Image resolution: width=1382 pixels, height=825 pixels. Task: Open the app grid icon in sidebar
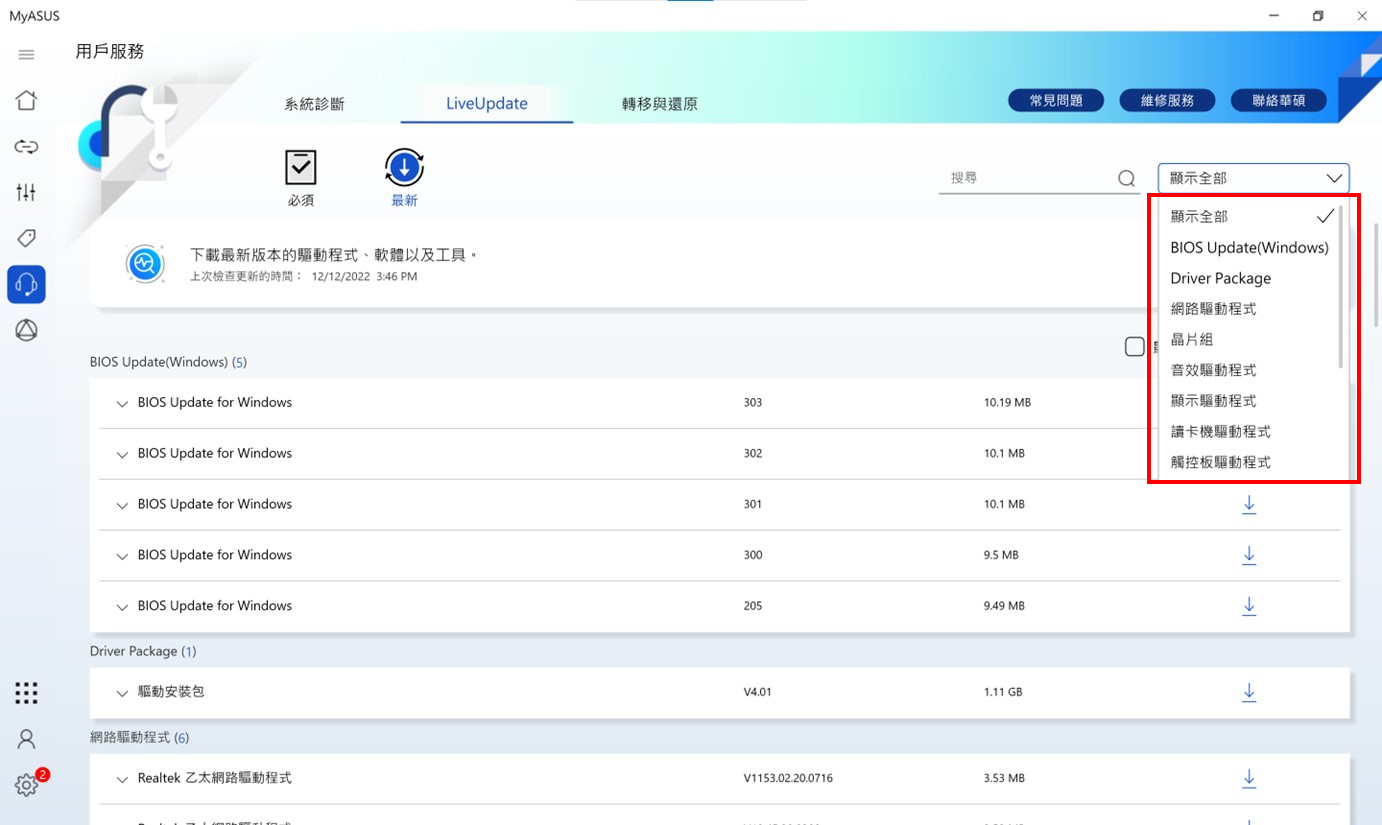26,693
